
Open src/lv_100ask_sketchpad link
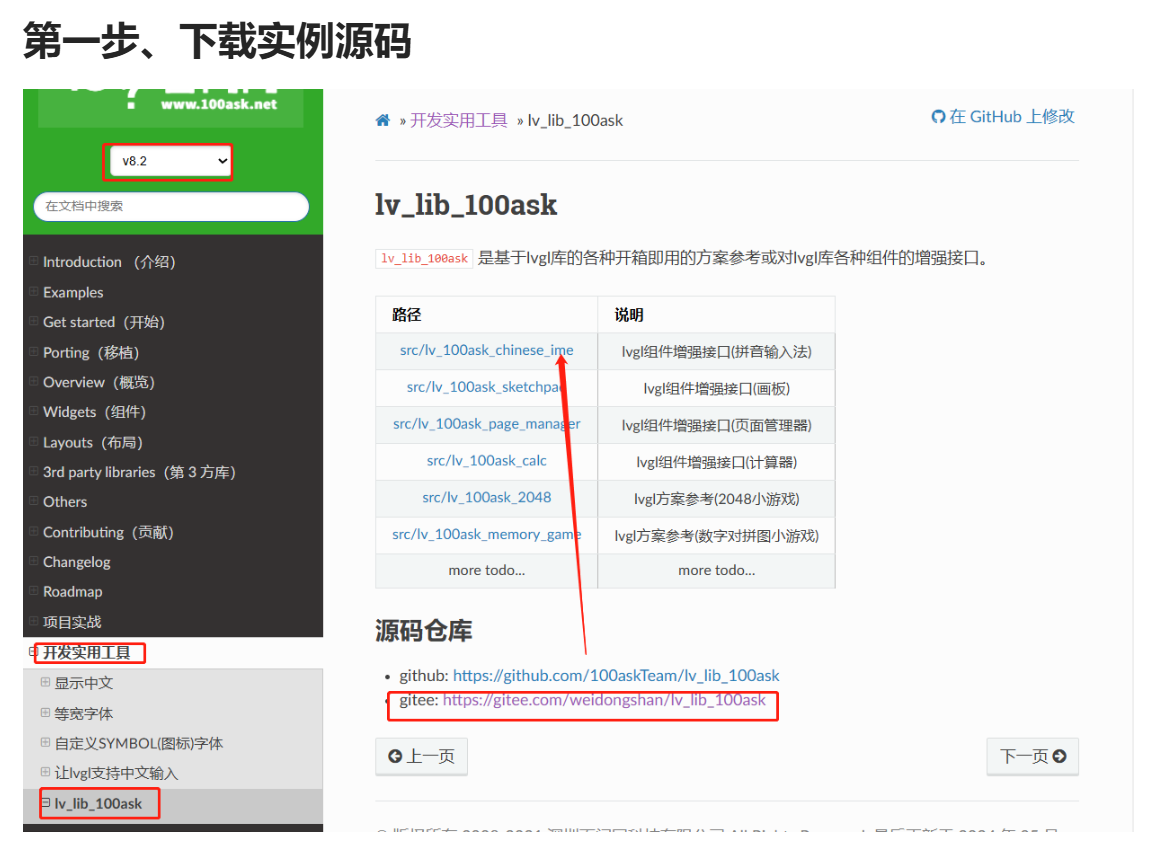tap(486, 387)
